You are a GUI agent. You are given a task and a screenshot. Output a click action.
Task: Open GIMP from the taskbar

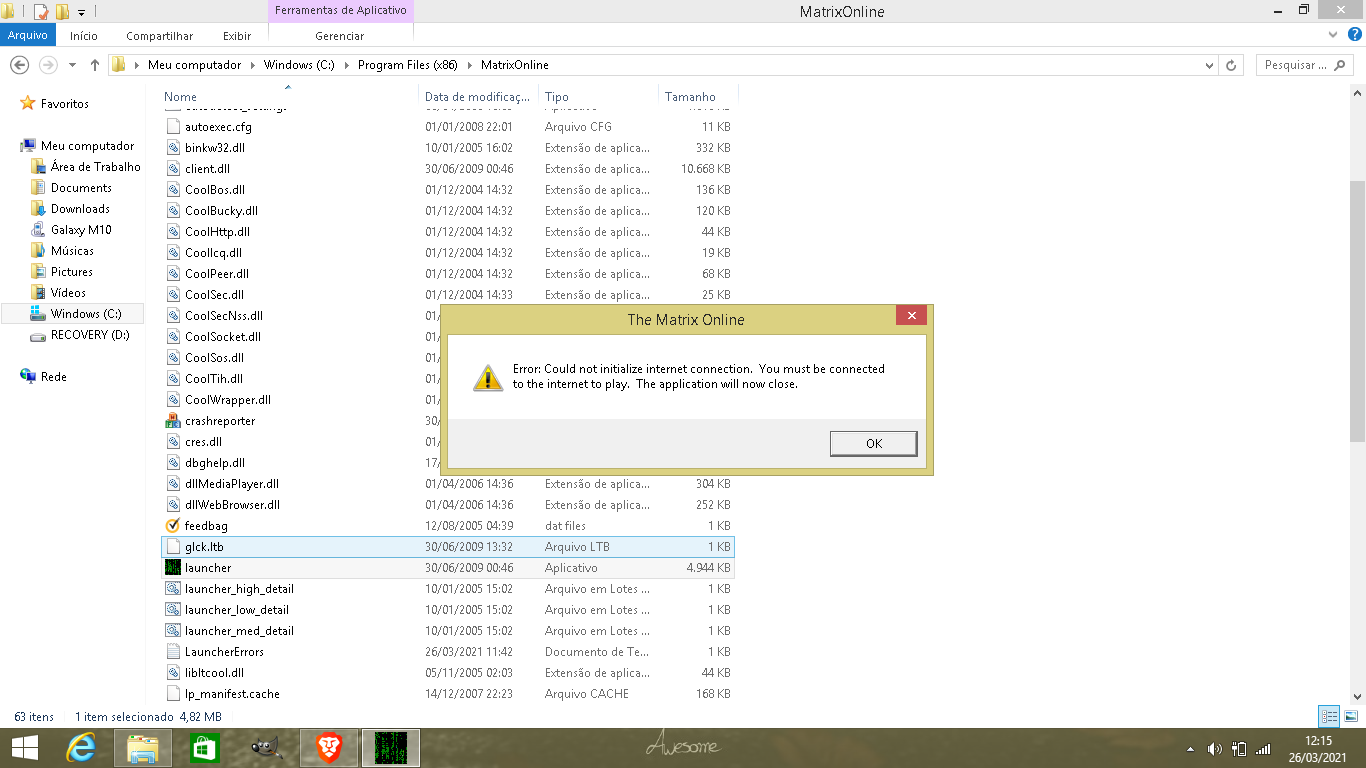266,747
